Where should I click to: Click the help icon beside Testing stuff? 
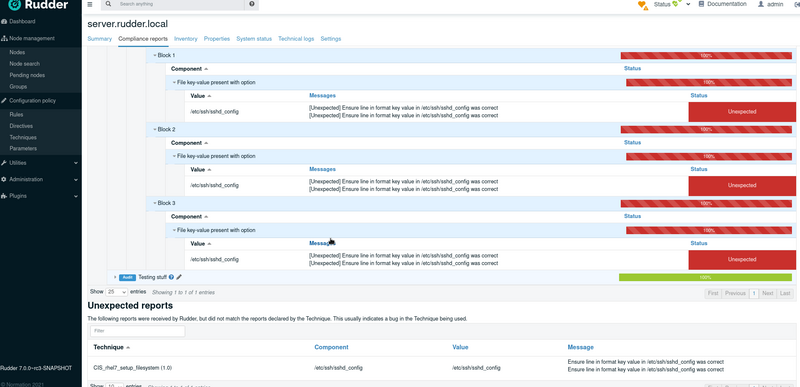(x=171, y=277)
